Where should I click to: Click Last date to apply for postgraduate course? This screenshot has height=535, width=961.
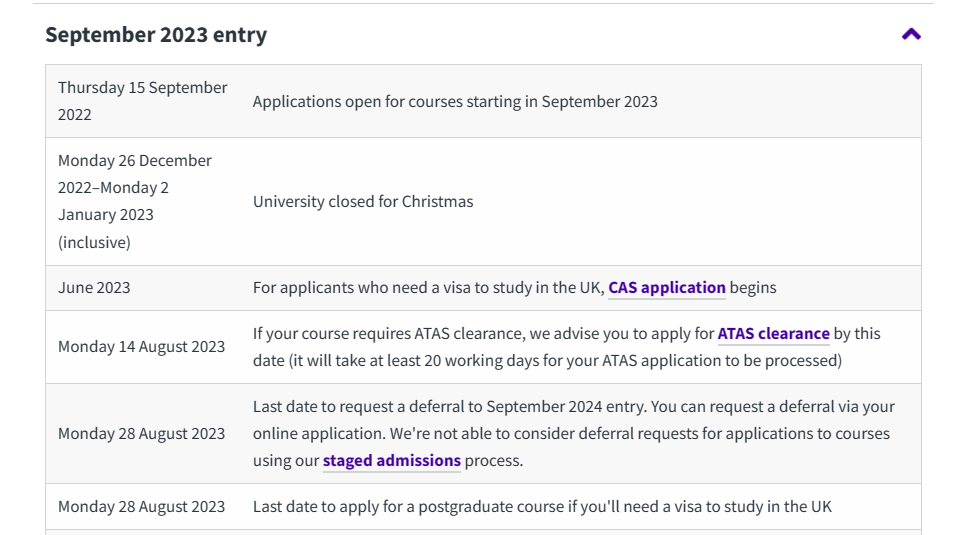[x=541, y=507]
